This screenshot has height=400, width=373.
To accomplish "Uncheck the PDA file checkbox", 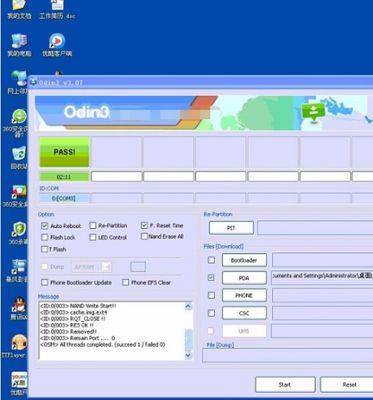I will pos(211,277).
